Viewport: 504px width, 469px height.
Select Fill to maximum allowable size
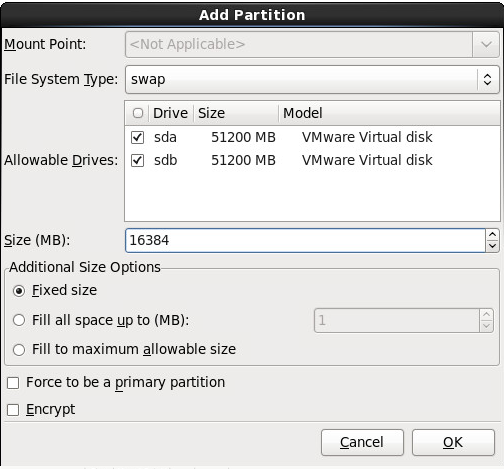[x=19, y=350]
